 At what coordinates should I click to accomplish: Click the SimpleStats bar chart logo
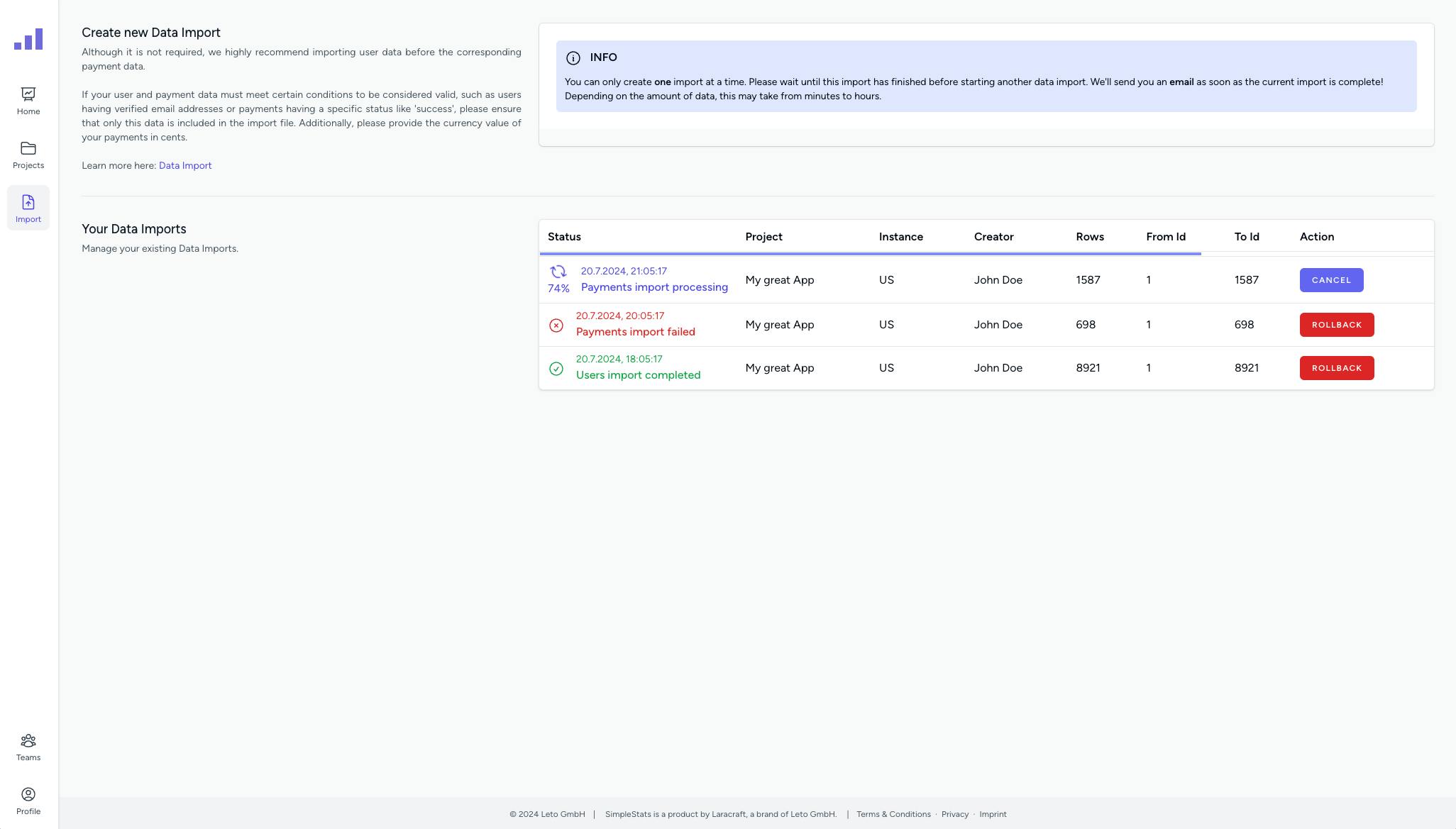[28, 39]
